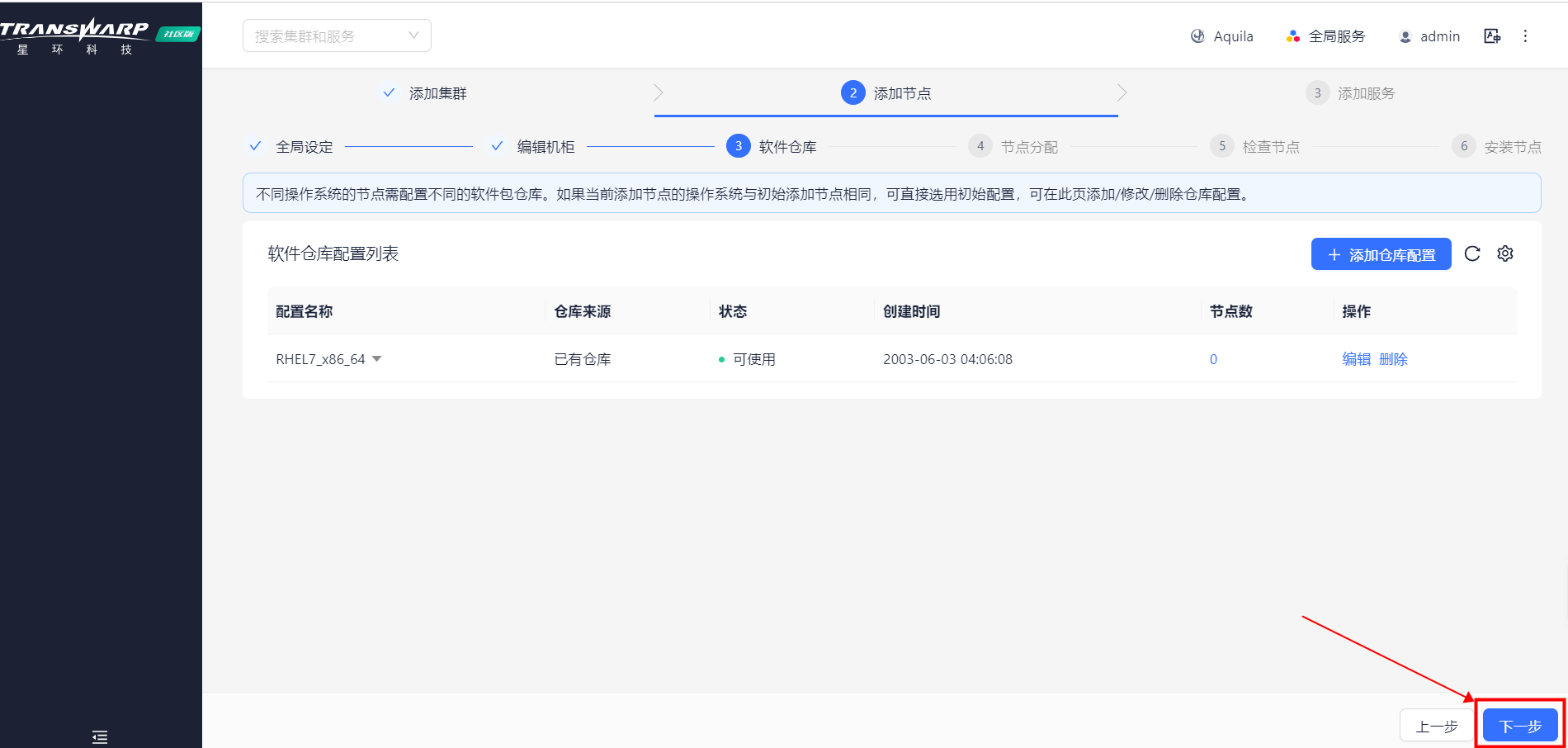The height and width of the screenshot is (748, 1568).
Task: Click the 软件仓库配置列表 heading
Action: click(x=333, y=253)
